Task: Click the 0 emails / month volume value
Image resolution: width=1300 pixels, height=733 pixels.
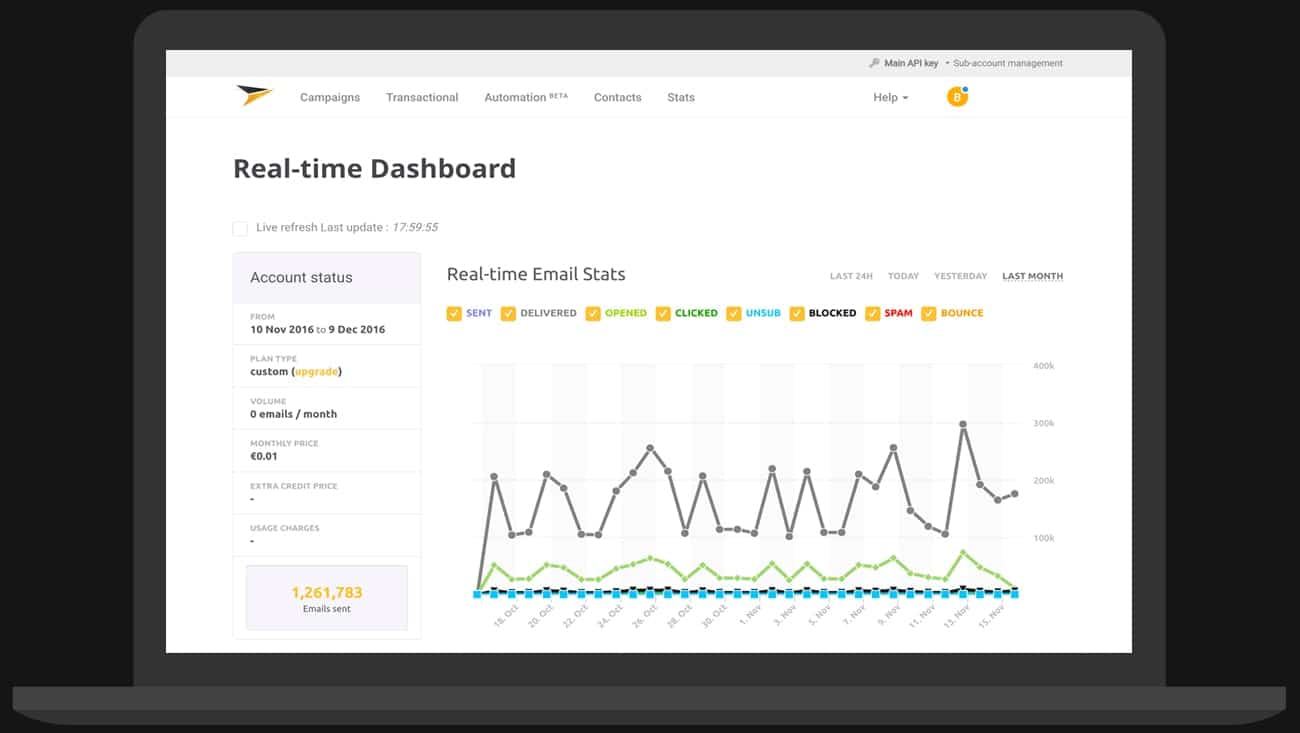Action: 293,414
